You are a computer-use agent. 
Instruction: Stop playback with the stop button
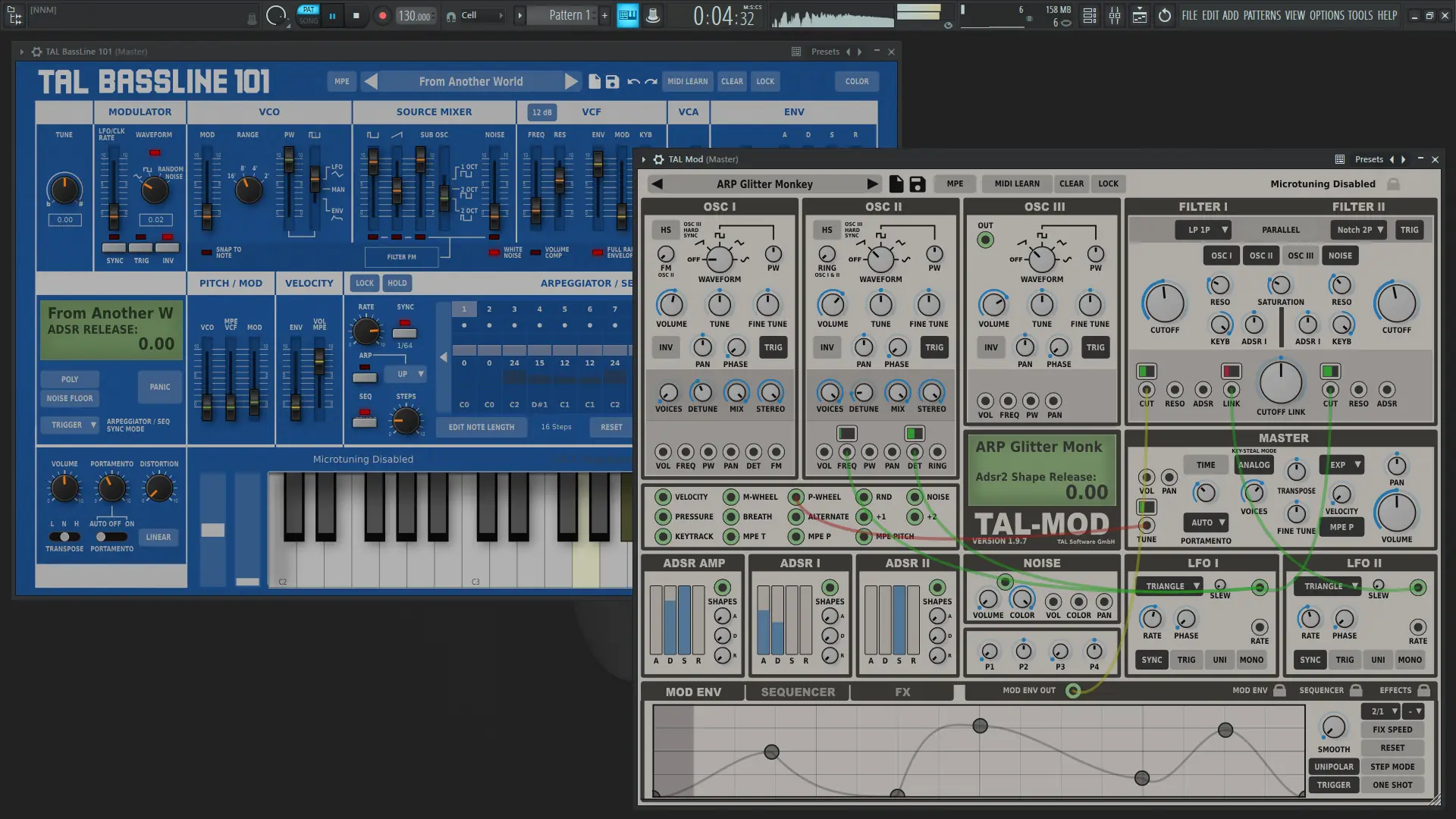point(356,15)
